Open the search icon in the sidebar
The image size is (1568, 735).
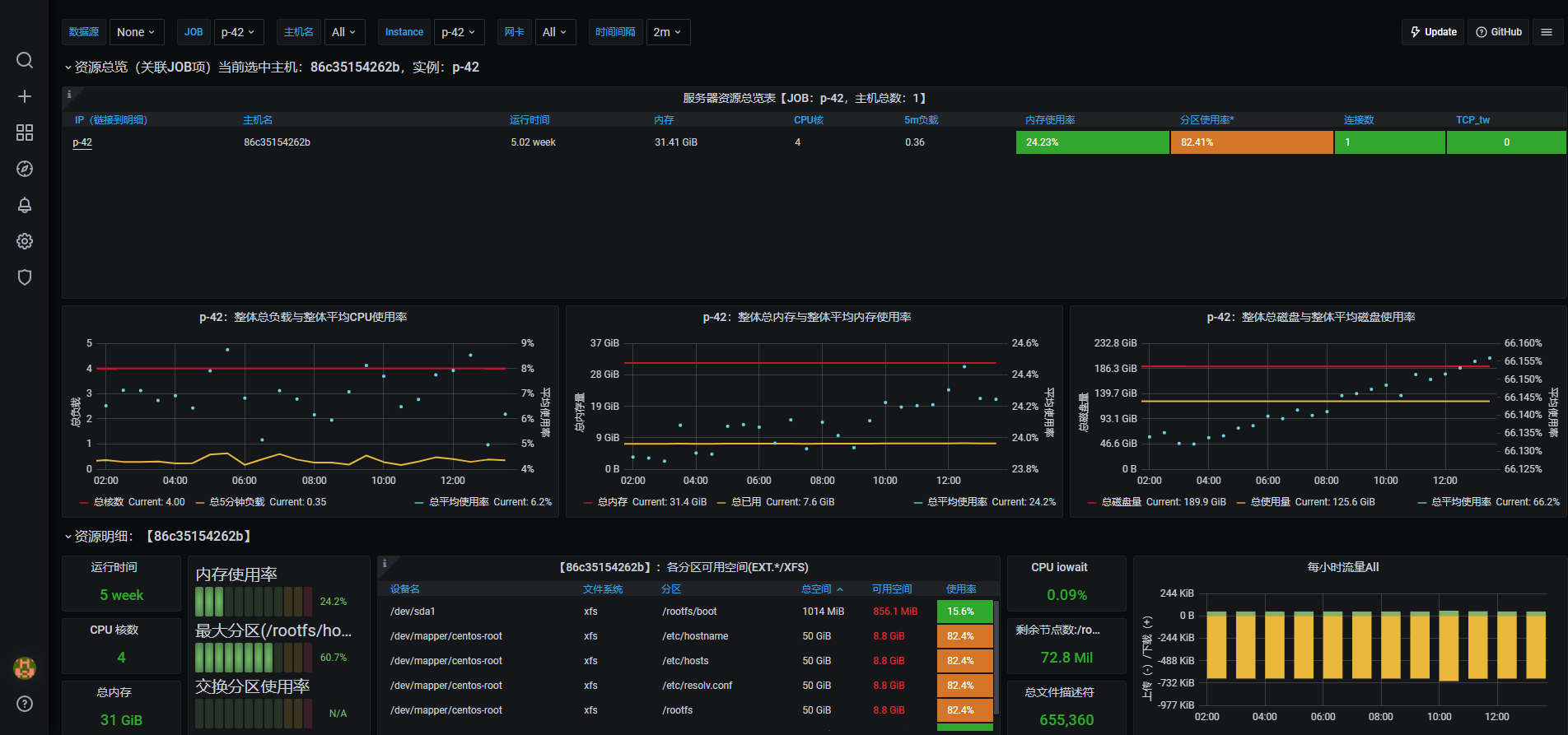25,60
